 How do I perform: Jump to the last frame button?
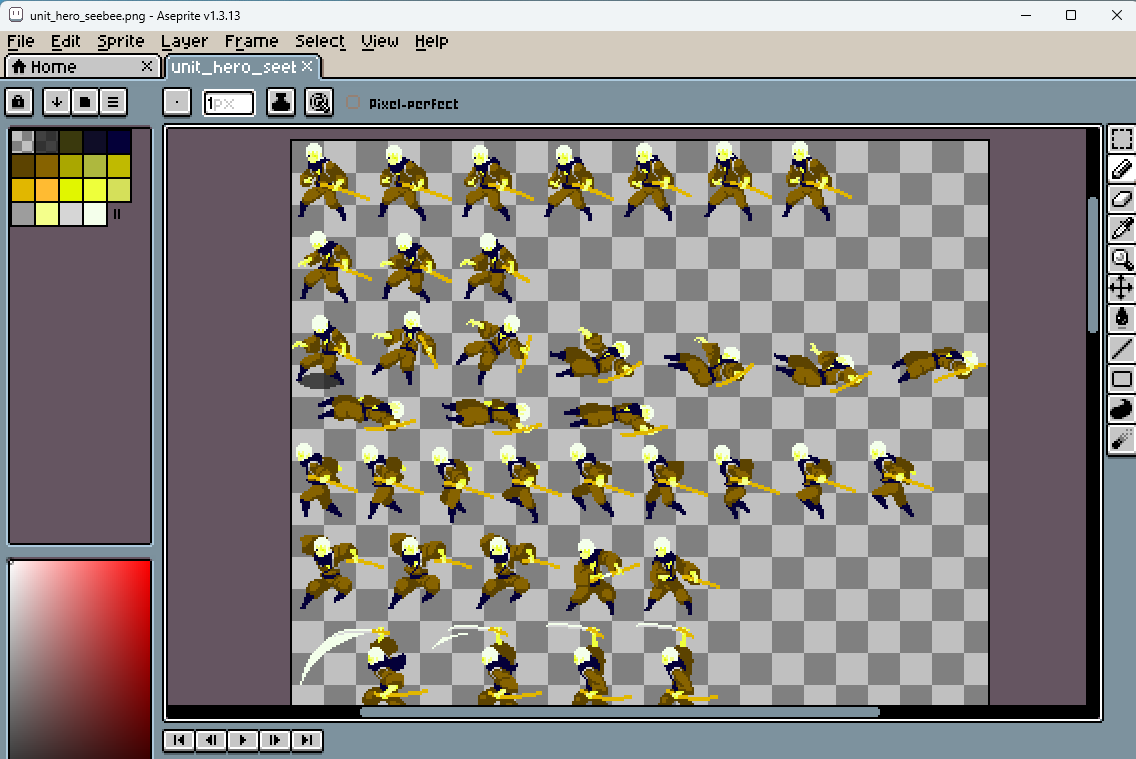click(x=307, y=740)
